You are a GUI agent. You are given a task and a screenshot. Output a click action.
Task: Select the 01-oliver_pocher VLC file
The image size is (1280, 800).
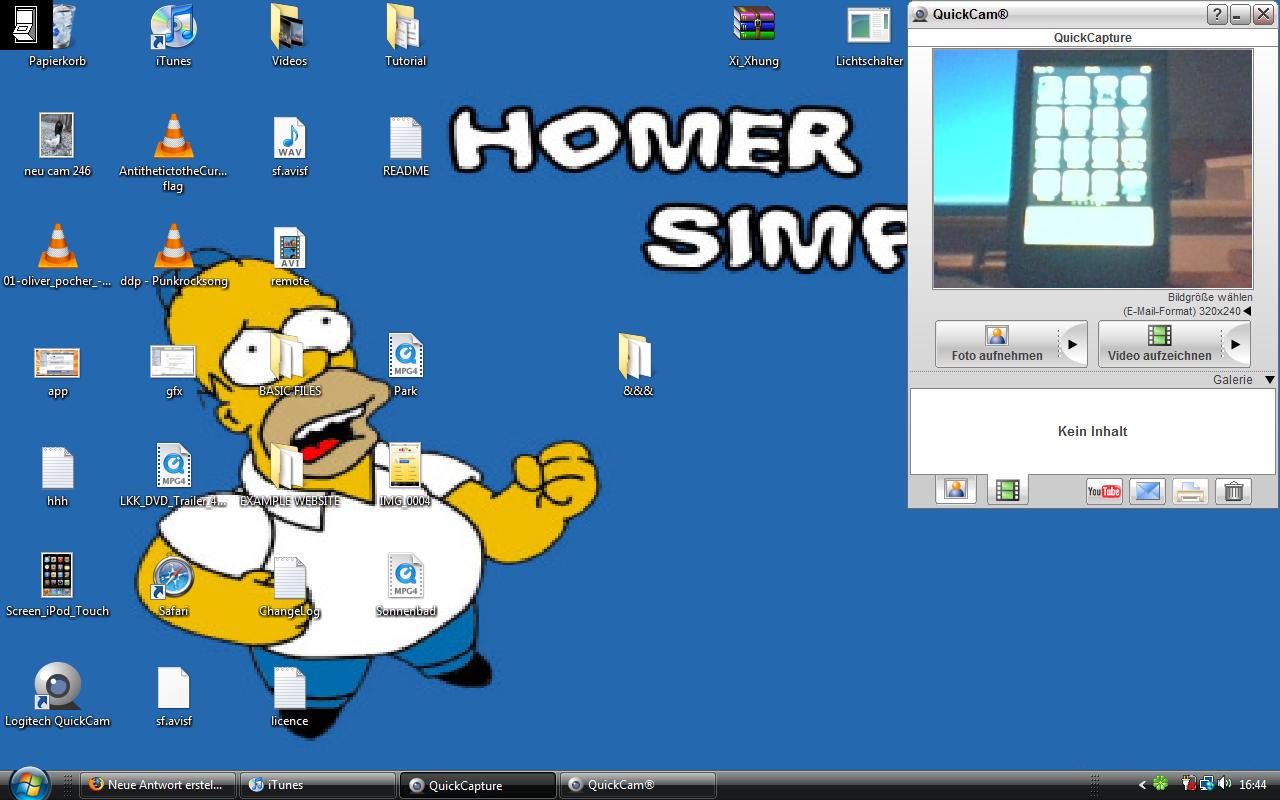click(x=57, y=255)
